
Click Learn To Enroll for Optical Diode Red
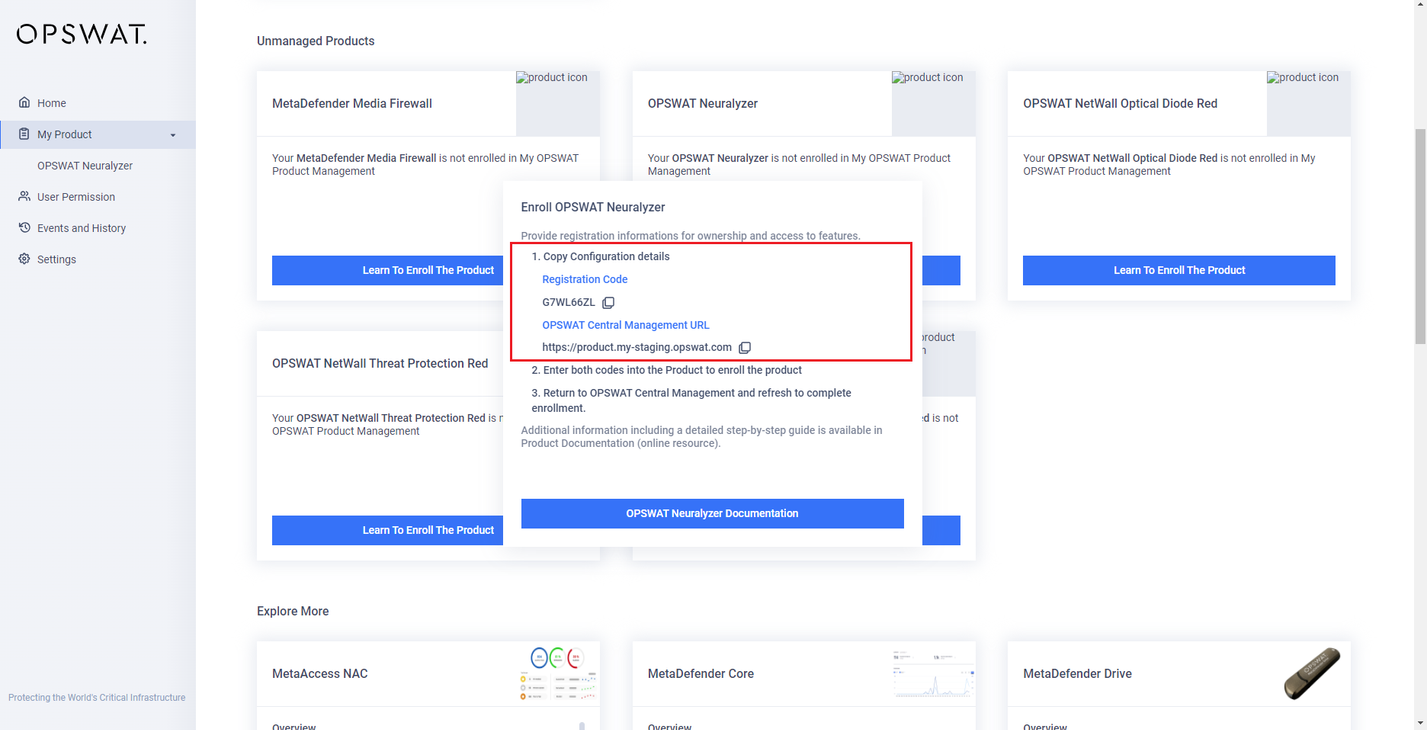pos(1179,270)
